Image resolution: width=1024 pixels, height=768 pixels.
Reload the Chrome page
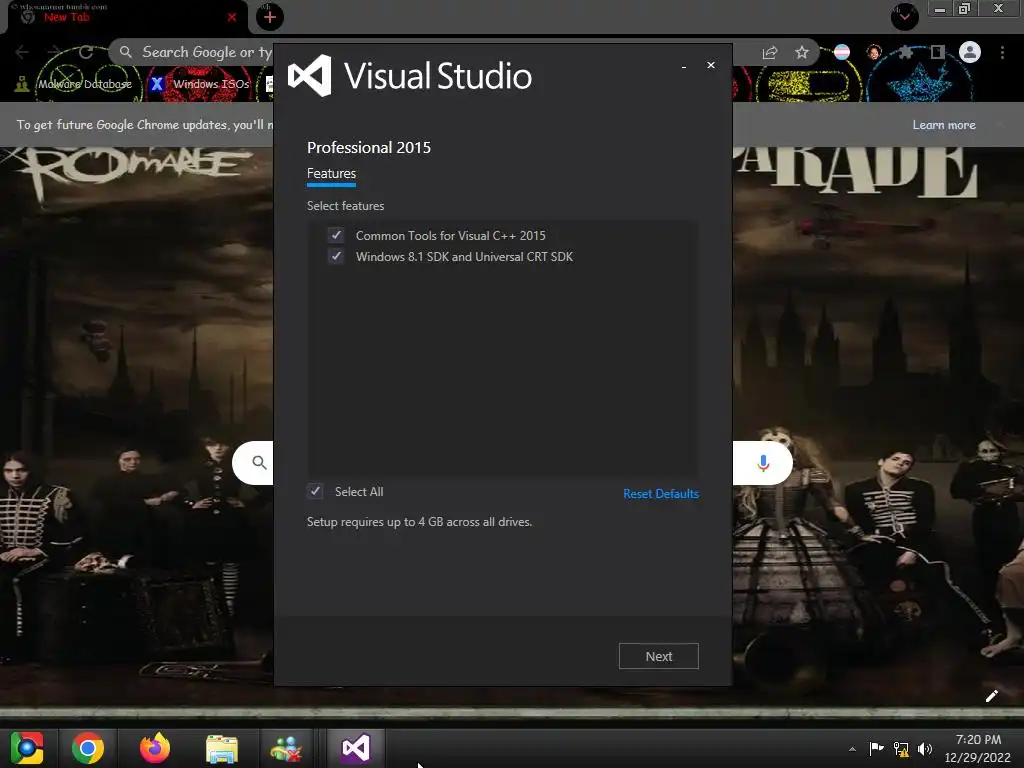pyautogui.click(x=86, y=52)
